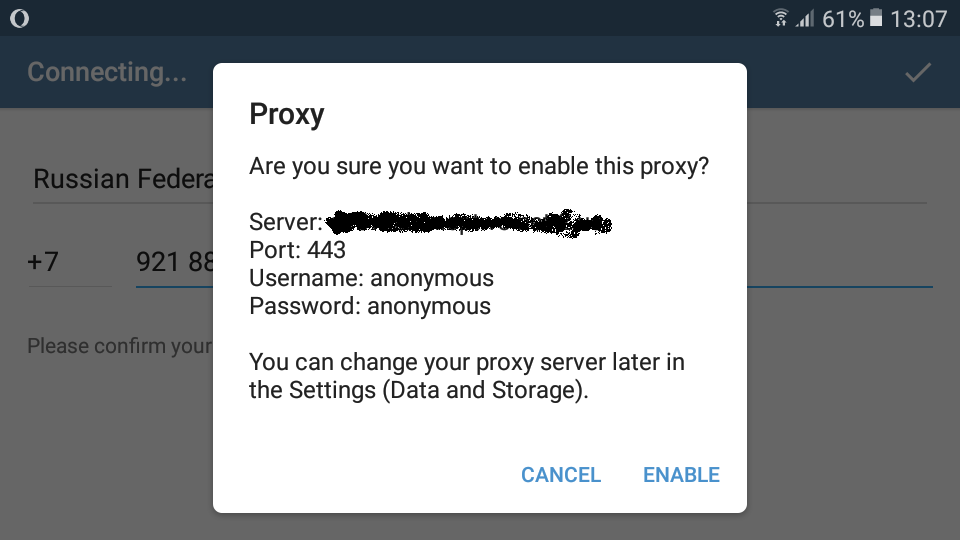Tap the 'Please confirm your' text behind the dialog
Image resolution: width=960 pixels, height=540 pixels.
(120, 346)
